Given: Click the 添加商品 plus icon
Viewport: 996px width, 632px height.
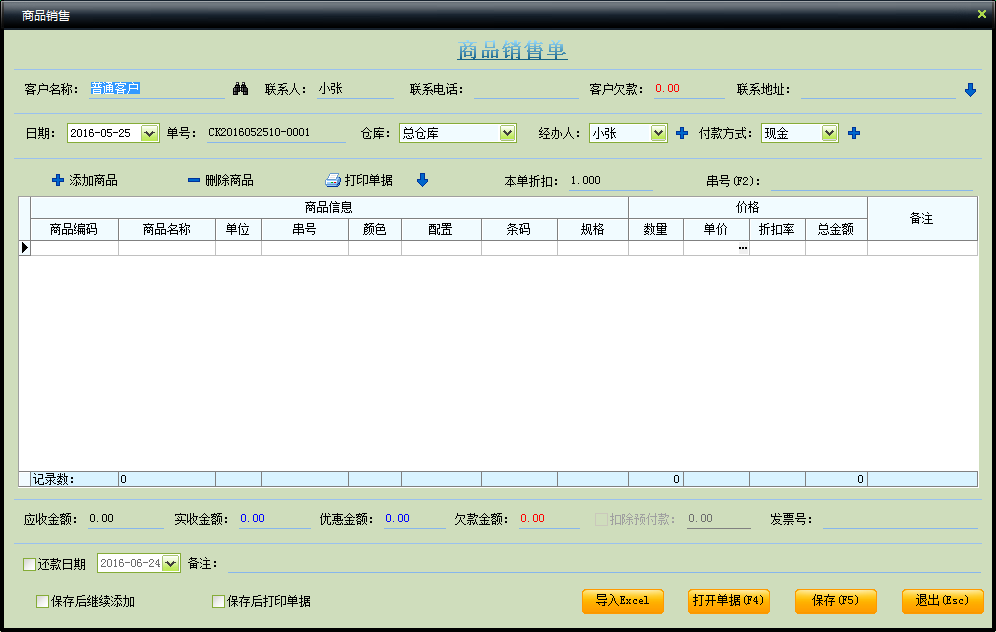Looking at the screenshot, I should click(58, 180).
